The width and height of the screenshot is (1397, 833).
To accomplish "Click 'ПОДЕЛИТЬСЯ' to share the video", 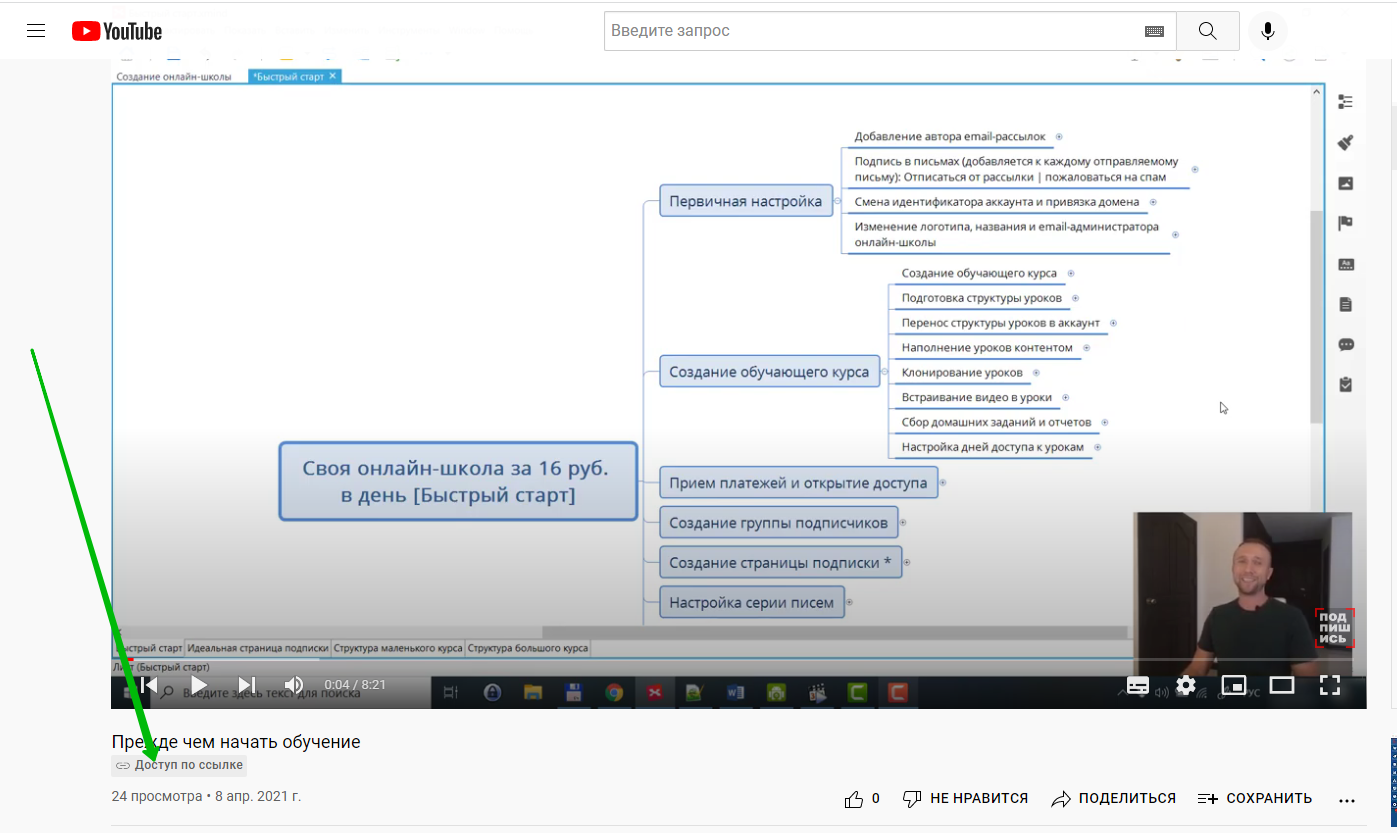I will click(1113, 799).
